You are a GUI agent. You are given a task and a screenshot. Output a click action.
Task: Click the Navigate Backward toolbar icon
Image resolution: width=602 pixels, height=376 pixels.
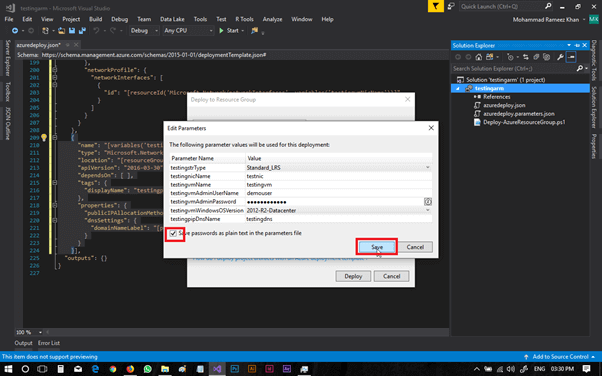coord(15,31)
